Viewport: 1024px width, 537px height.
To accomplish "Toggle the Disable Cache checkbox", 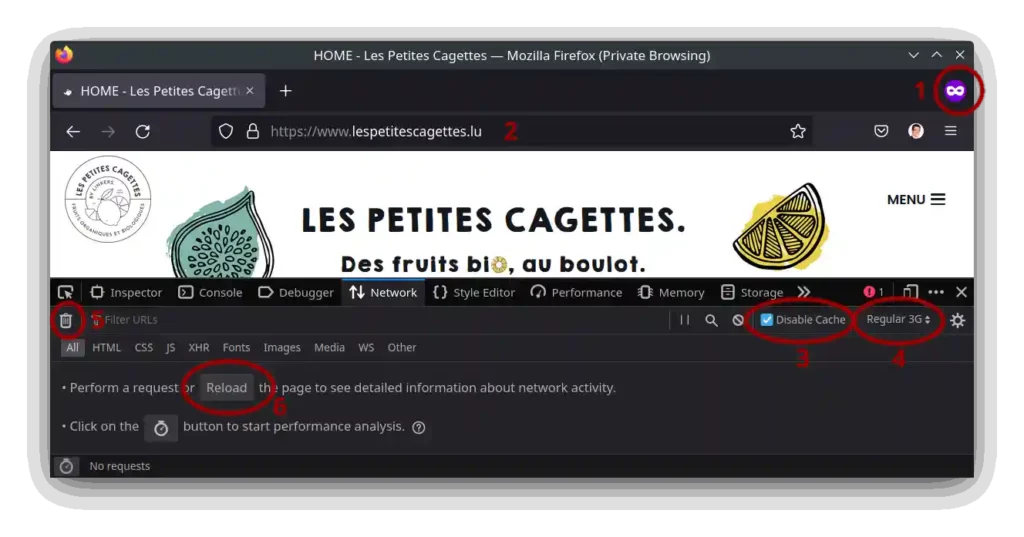I will (x=767, y=320).
